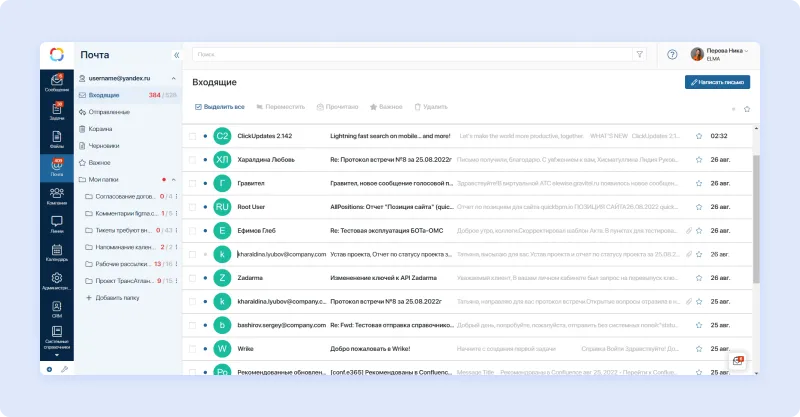Click into the Поиск search field
800x417 pixels.
tap(410, 55)
